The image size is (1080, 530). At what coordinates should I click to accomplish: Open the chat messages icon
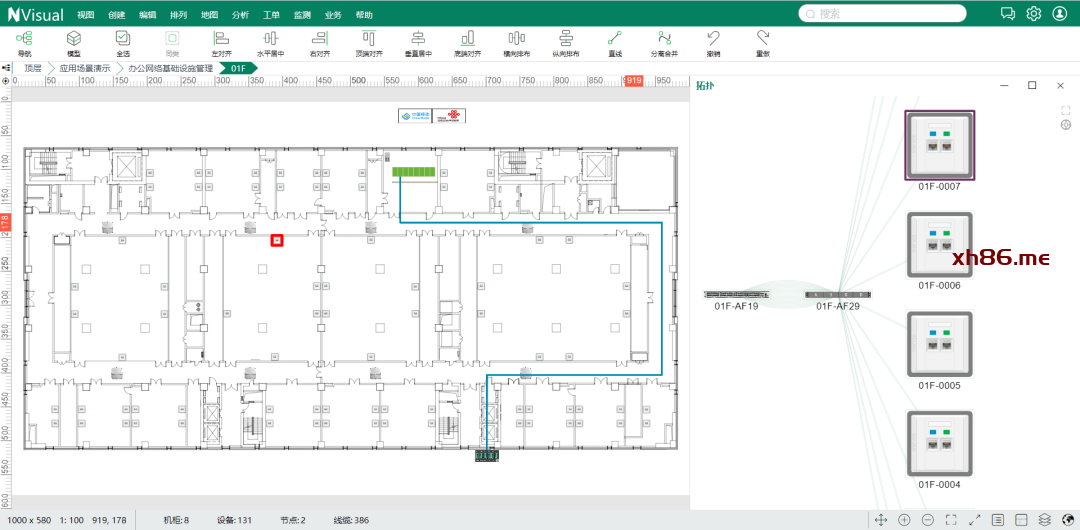click(x=1008, y=13)
